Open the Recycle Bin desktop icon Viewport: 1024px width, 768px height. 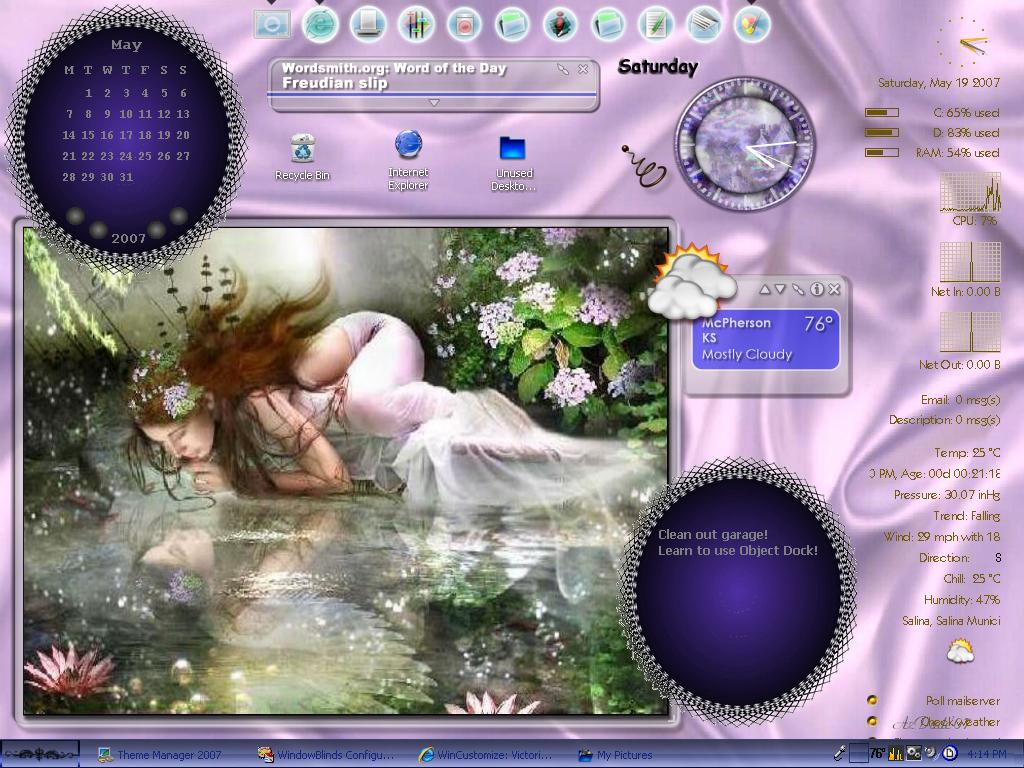[x=302, y=157]
